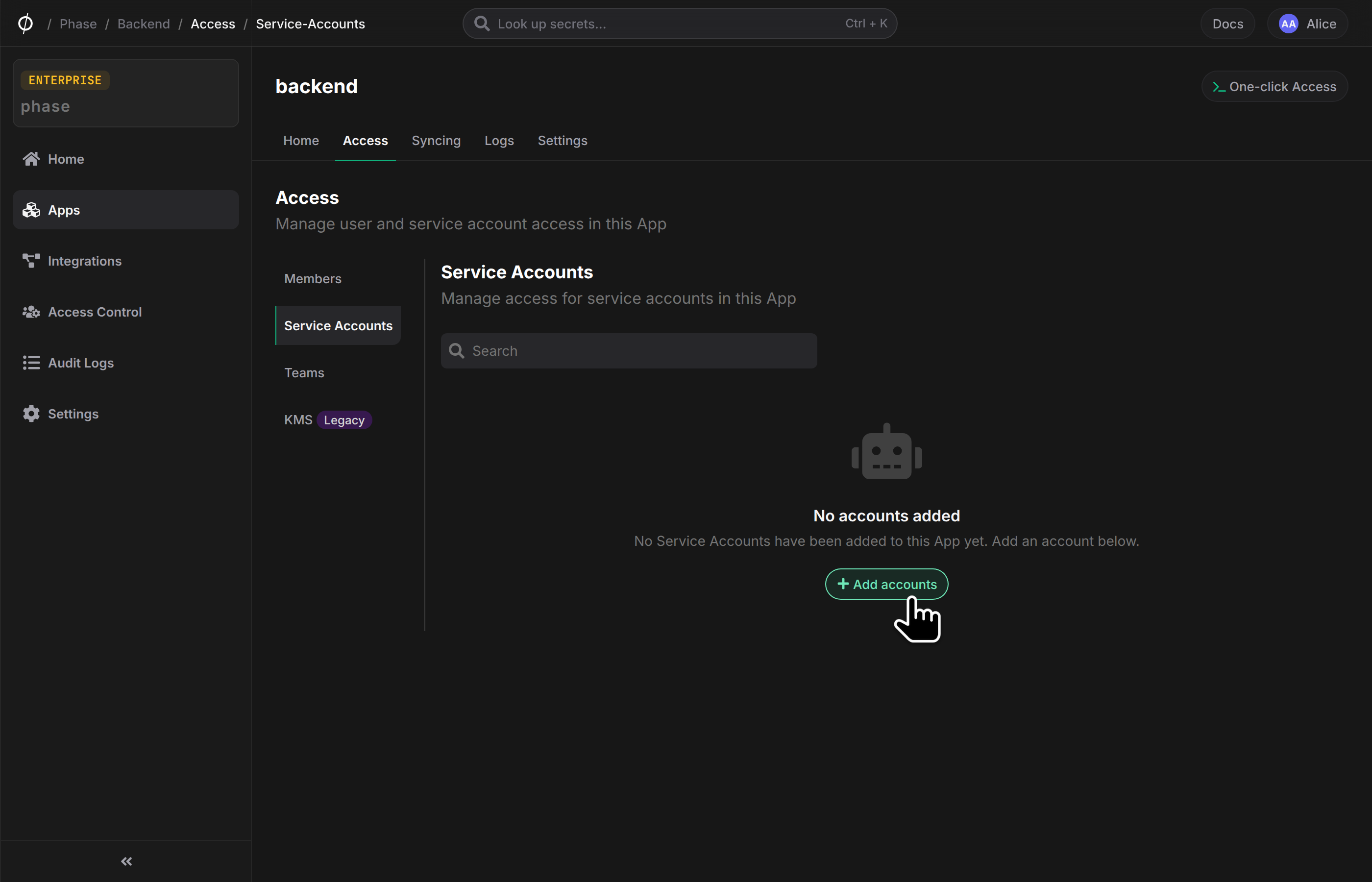Click the phase organisation name text
1372x882 pixels.
(x=45, y=106)
